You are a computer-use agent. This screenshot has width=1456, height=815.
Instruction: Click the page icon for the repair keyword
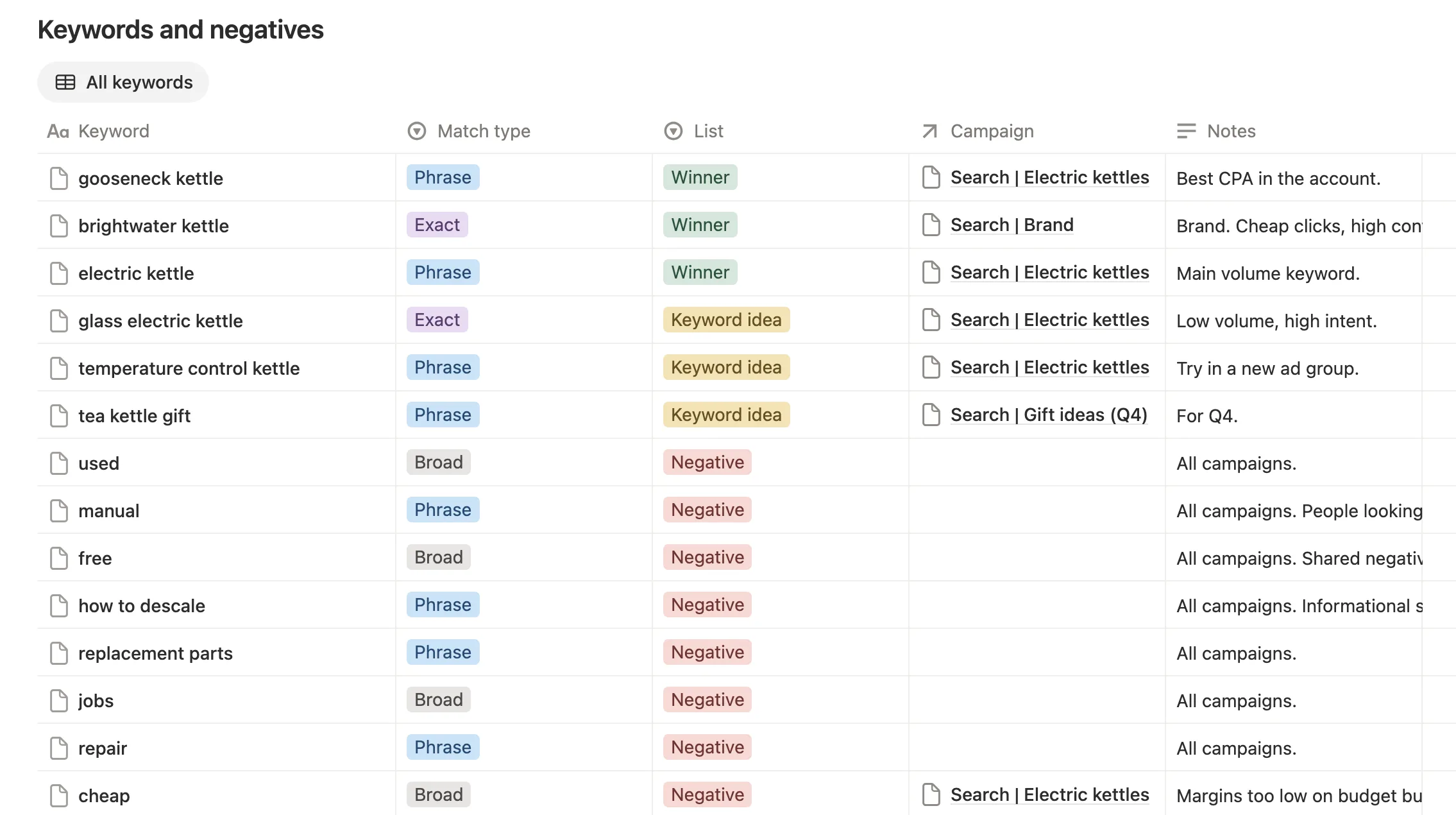(x=59, y=748)
